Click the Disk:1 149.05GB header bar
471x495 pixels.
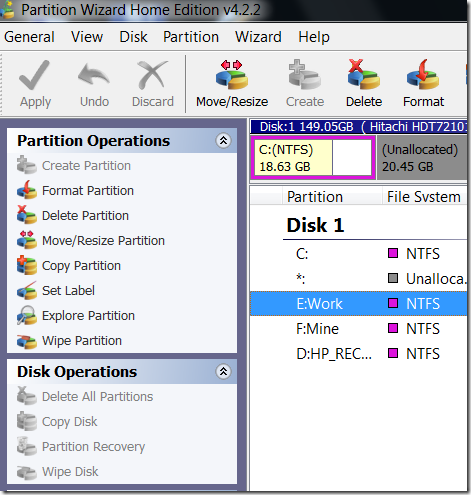coord(359,127)
